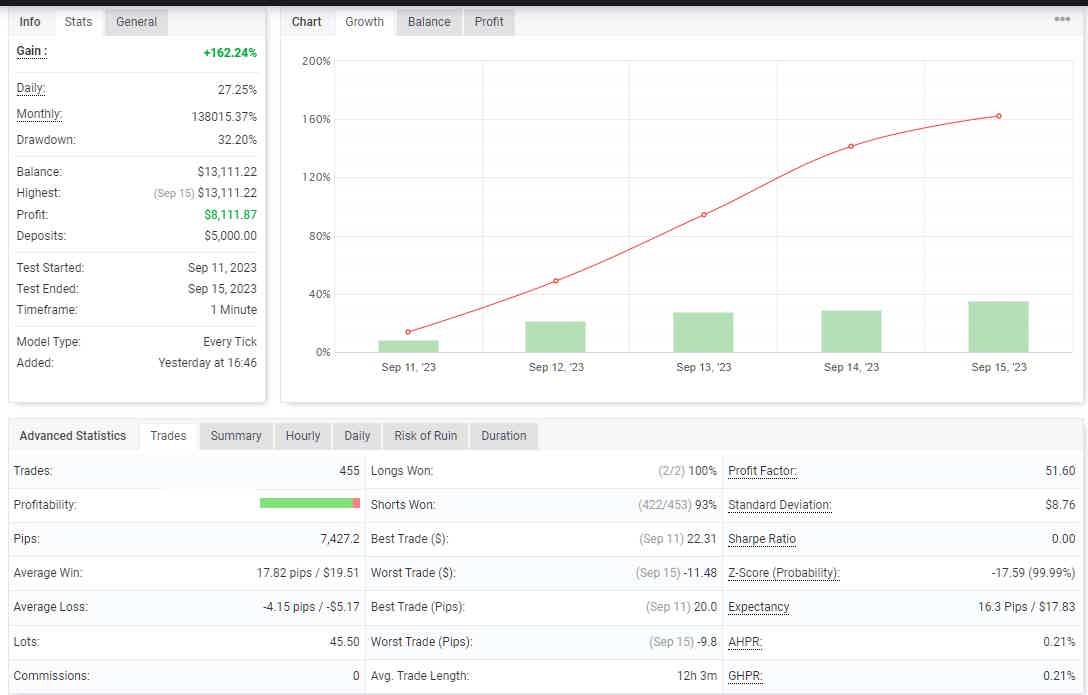Select the Advanced Statistics tab
Image resolution: width=1088 pixels, height=695 pixels.
pyautogui.click(x=73, y=436)
